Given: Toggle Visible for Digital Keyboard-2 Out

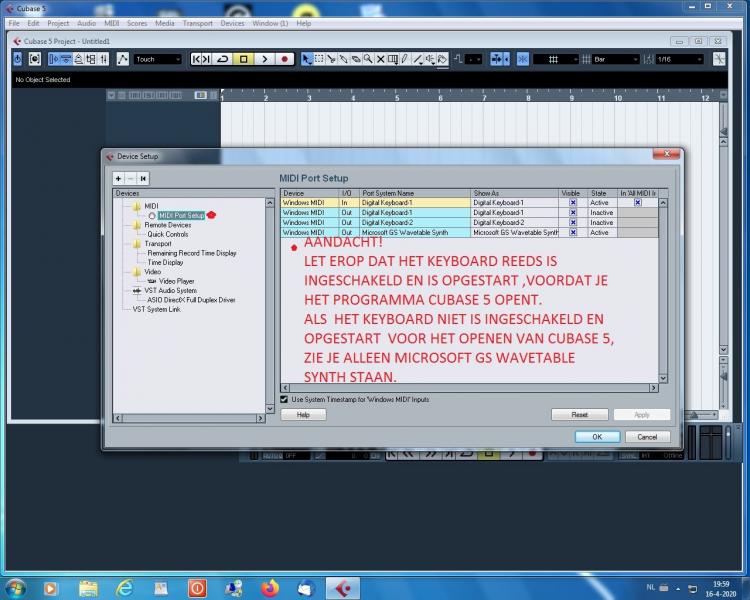Looking at the screenshot, I should [x=573, y=222].
